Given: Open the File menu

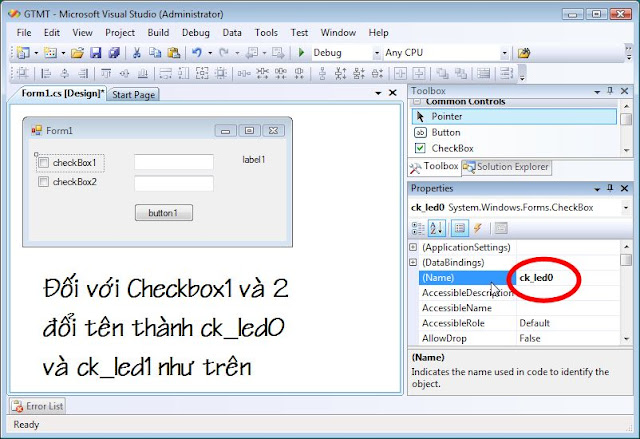Looking at the screenshot, I should 24,33.
